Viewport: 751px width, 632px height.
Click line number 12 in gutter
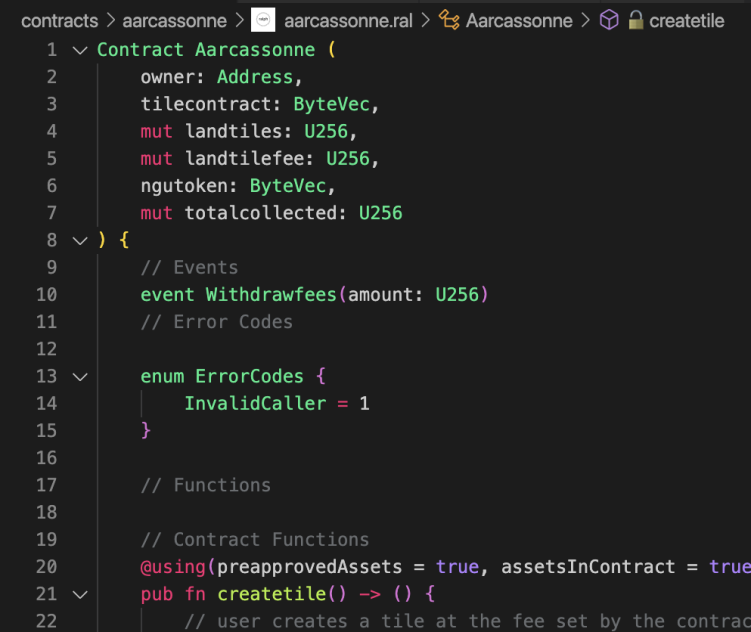46,349
